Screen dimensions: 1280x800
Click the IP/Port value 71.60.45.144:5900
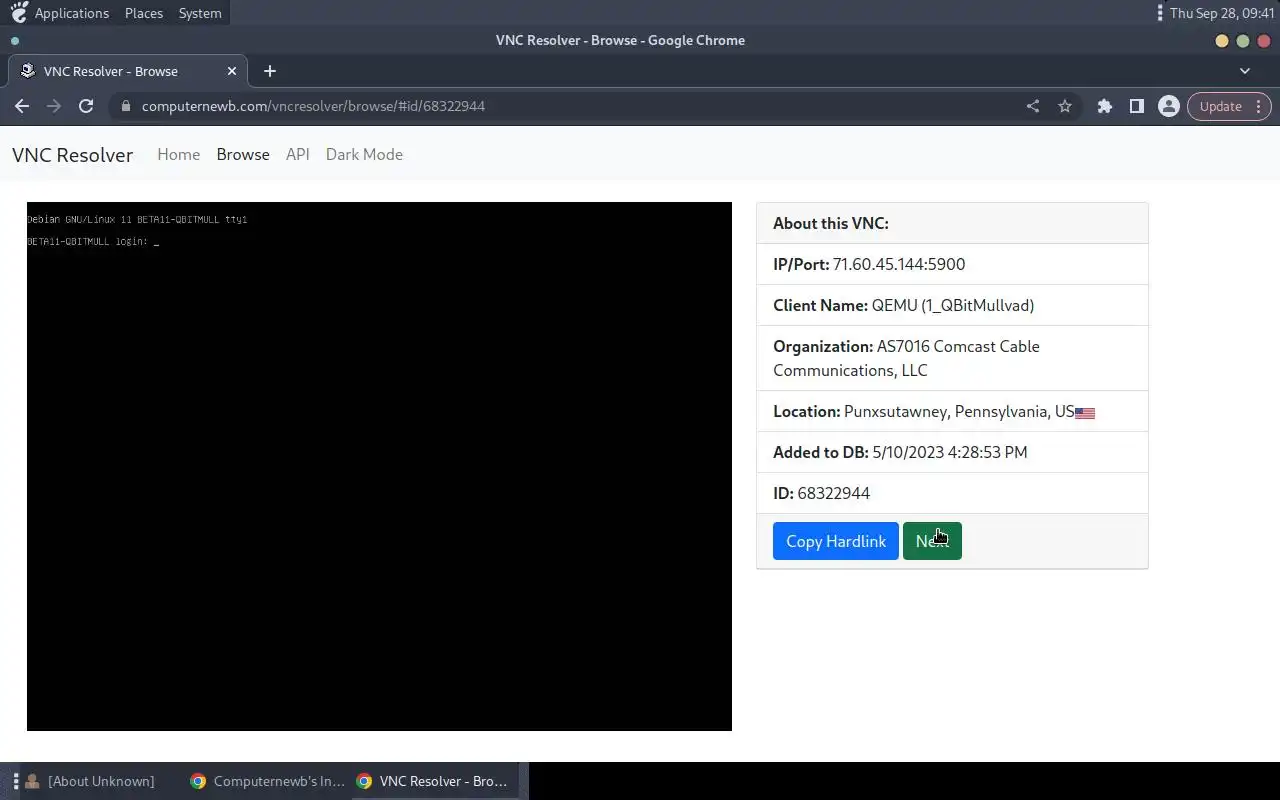[899, 264]
